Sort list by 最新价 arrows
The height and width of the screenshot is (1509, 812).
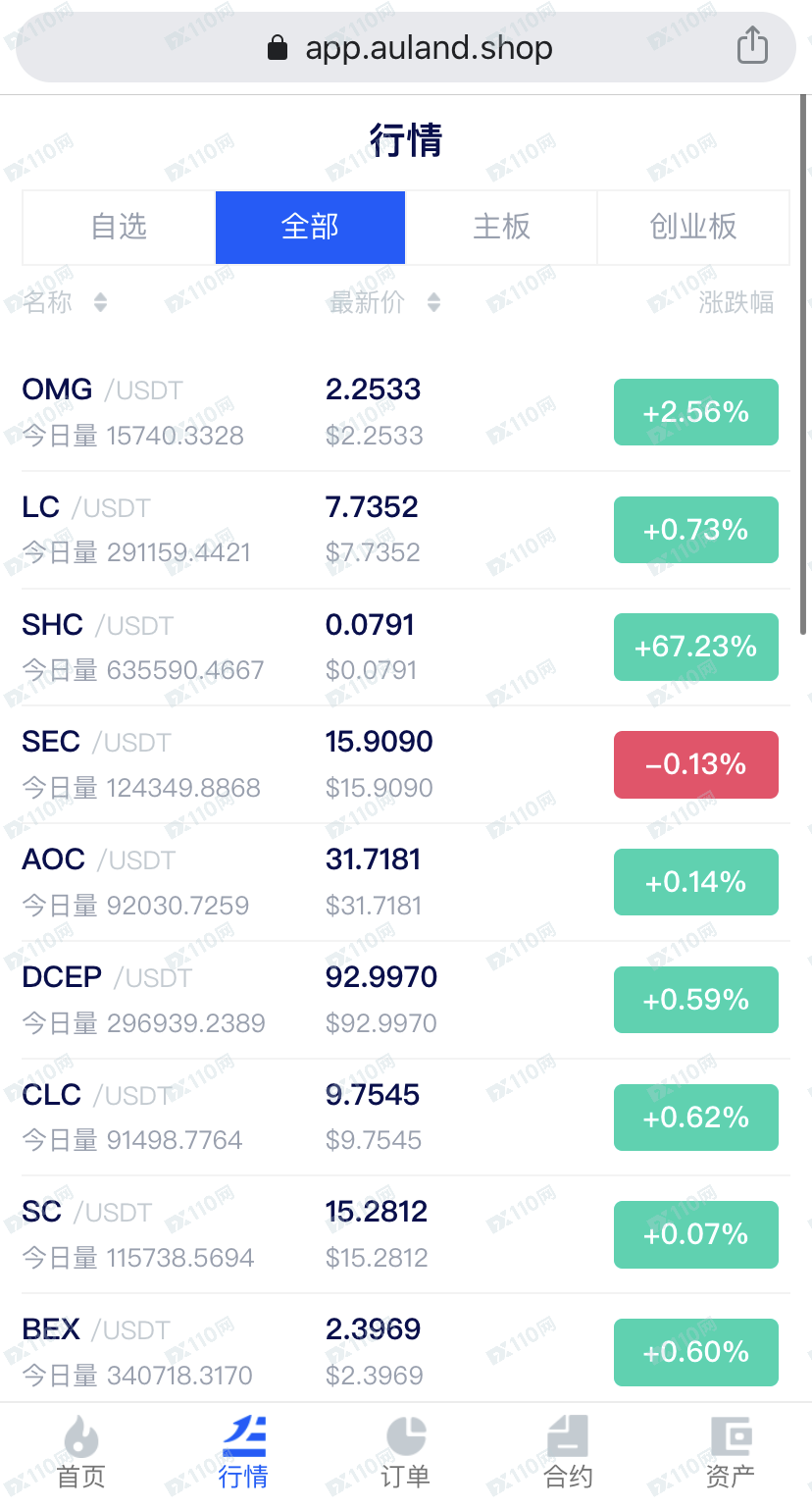click(x=434, y=302)
